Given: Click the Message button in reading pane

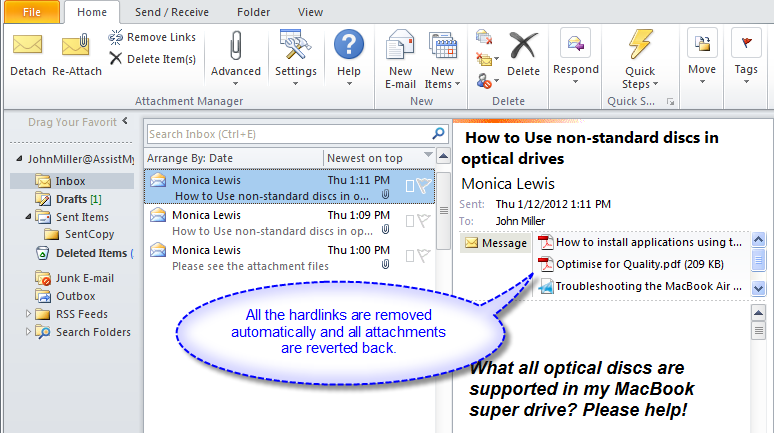Looking at the screenshot, I should (x=495, y=243).
